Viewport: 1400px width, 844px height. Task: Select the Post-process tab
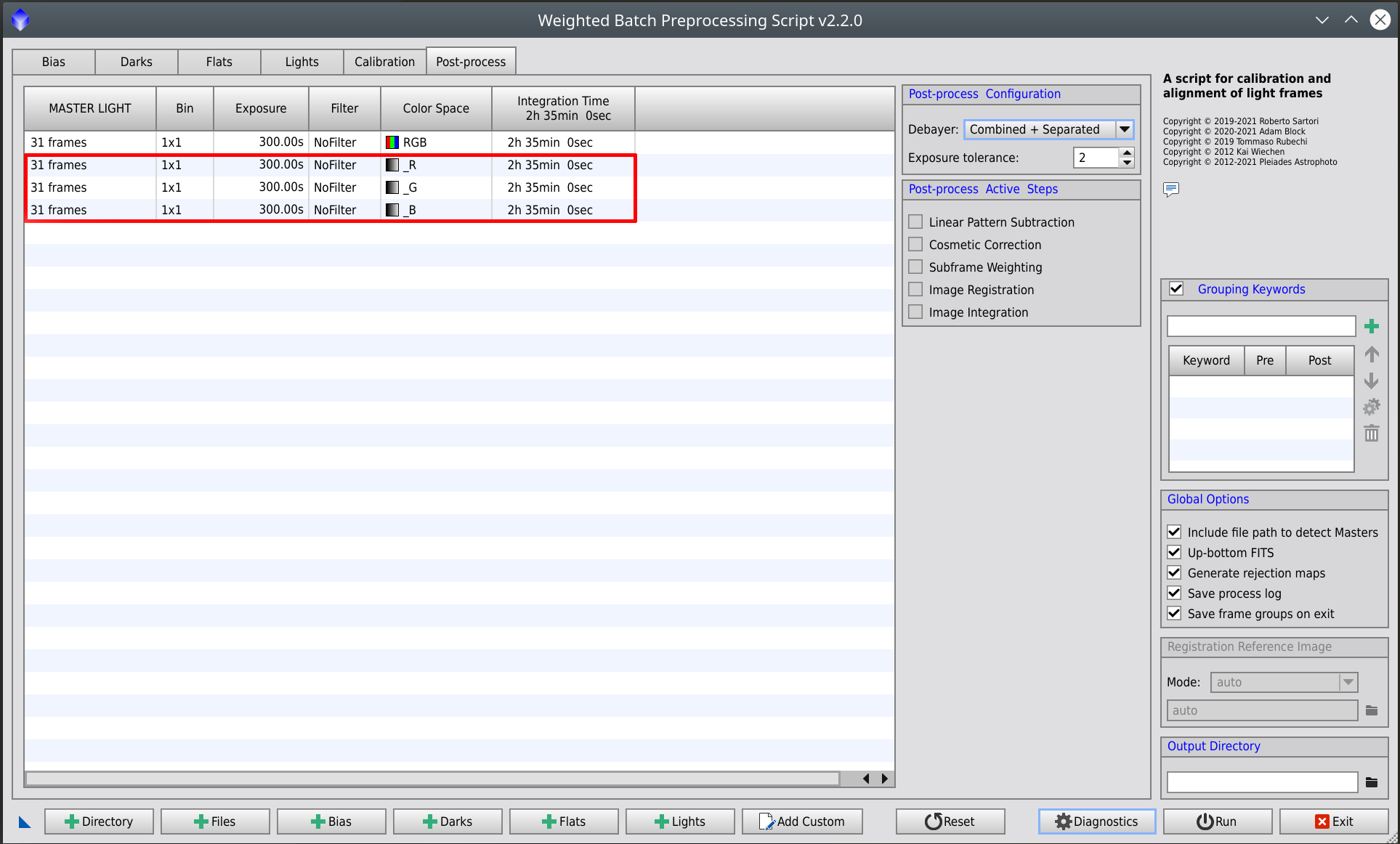(471, 62)
